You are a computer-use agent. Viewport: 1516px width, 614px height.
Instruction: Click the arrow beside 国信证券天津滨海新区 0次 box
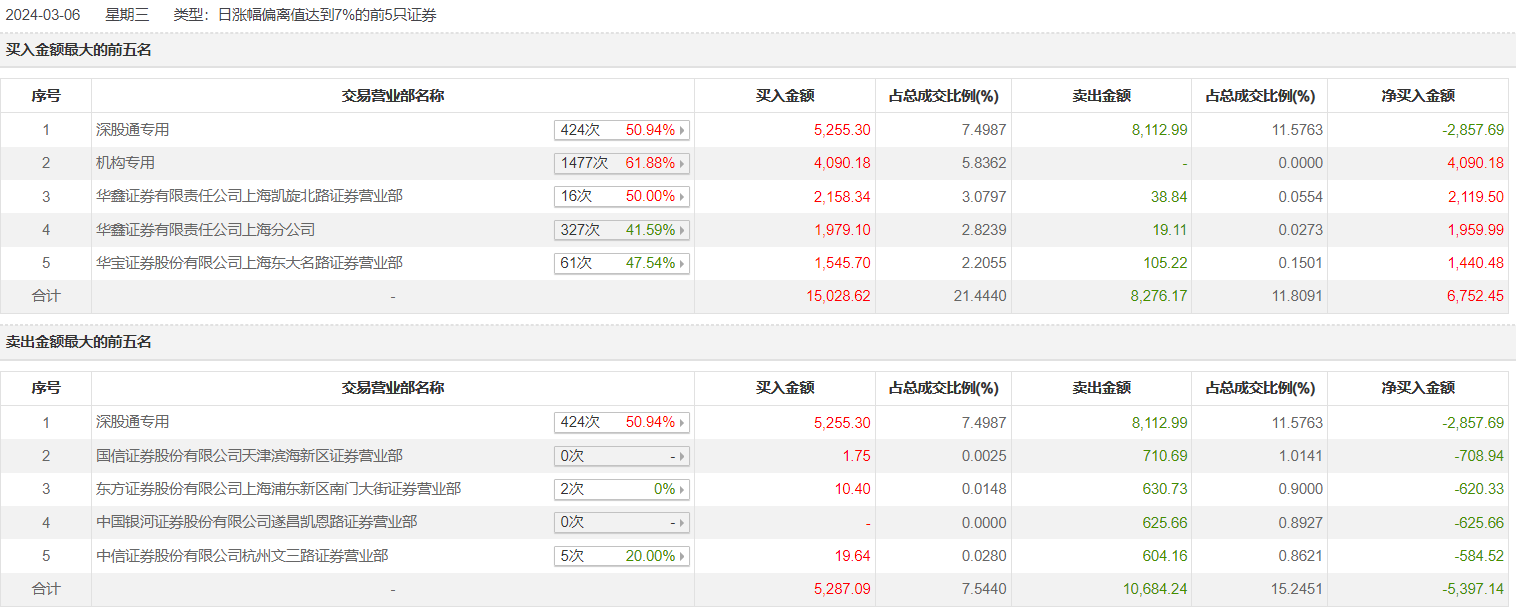coord(683,457)
